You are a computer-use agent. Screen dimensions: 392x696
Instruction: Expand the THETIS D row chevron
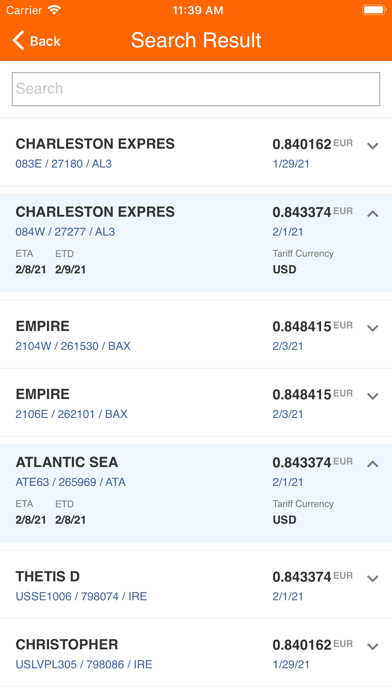tap(373, 578)
